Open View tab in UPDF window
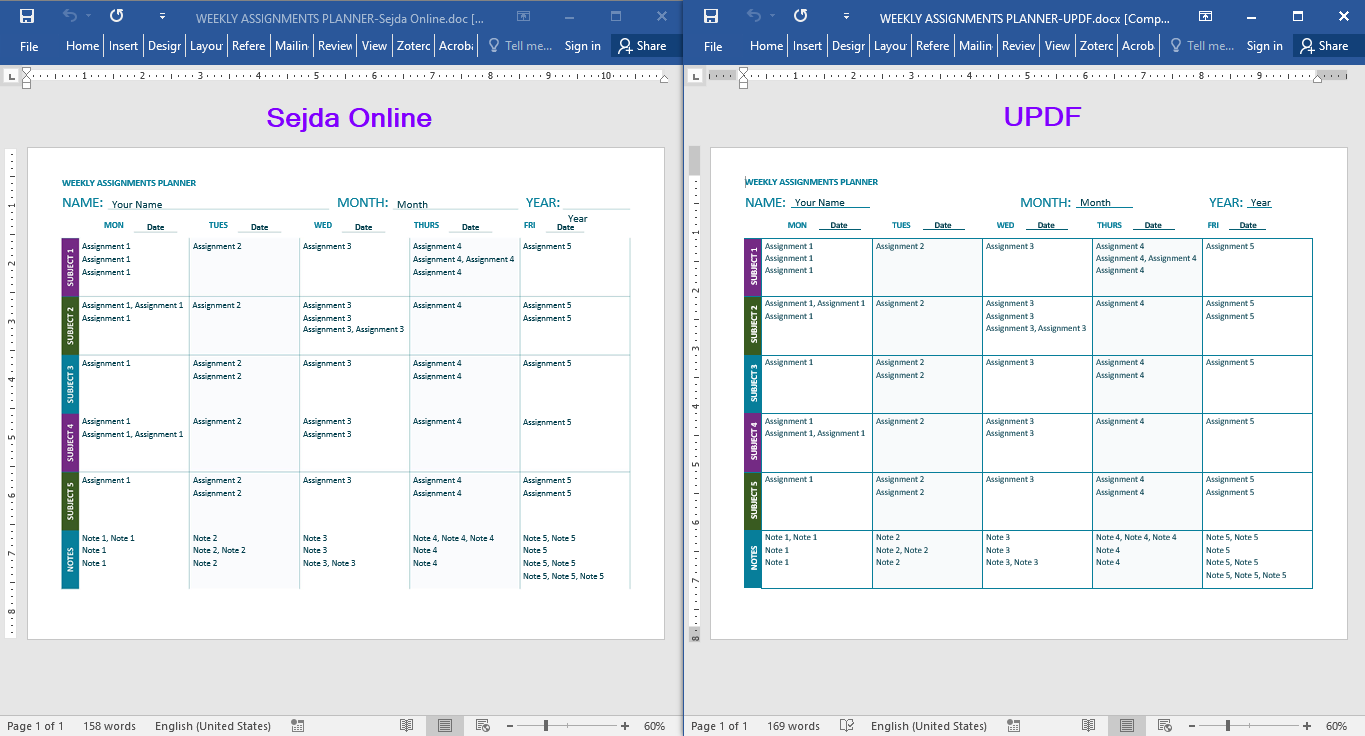Image resolution: width=1365 pixels, height=736 pixels. tap(1057, 46)
